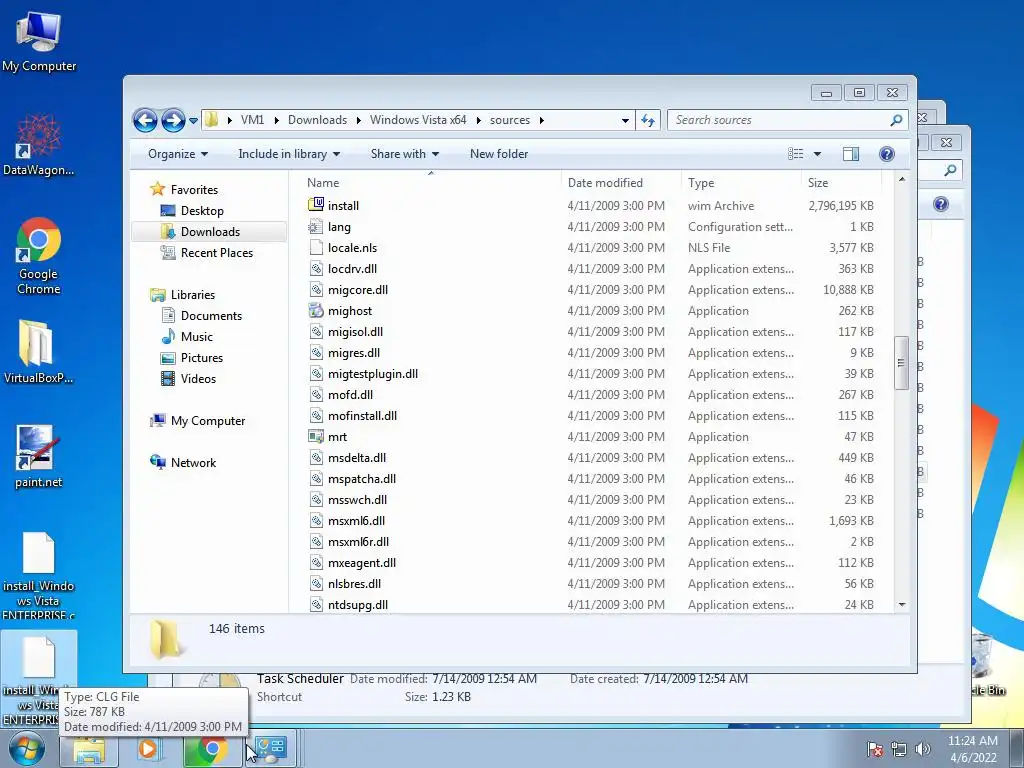Select the lang configuration file icon
Screen dimensions: 1024x768
316,227
